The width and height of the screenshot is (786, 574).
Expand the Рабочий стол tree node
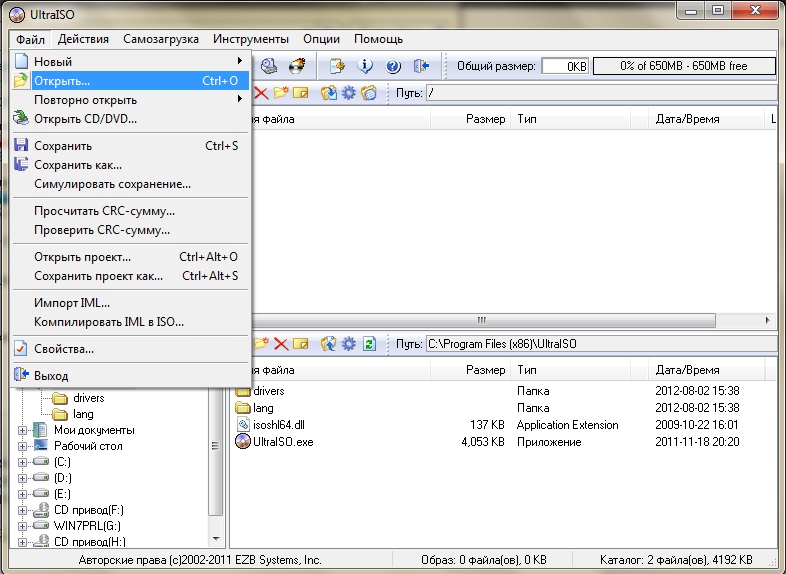[x=22, y=446]
